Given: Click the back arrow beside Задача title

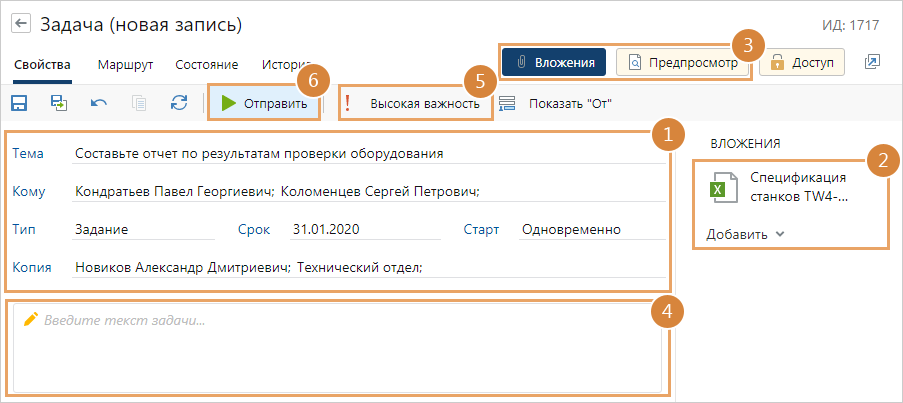Looking at the screenshot, I should click(x=21, y=24).
